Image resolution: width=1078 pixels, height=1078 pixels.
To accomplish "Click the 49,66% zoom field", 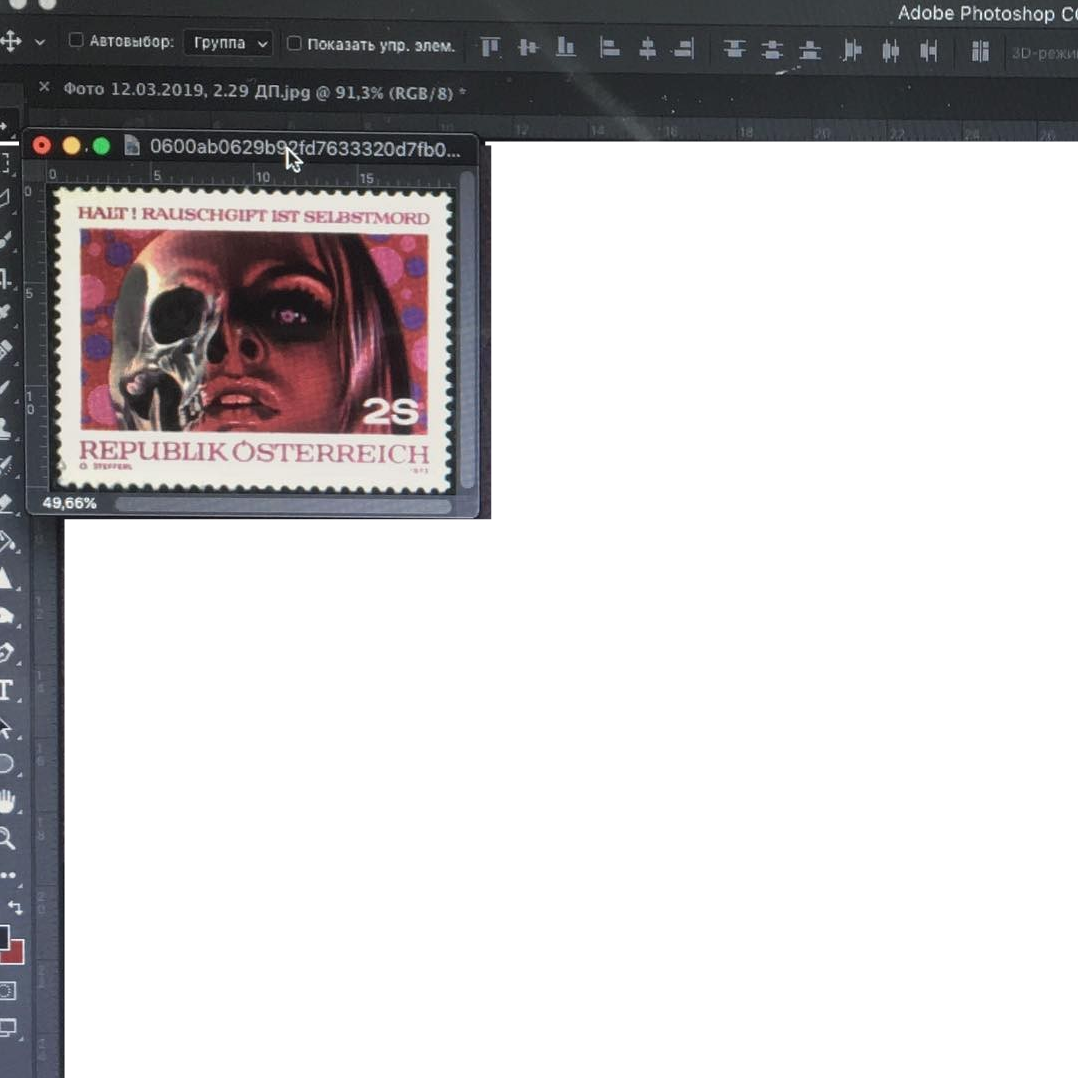I will [x=69, y=503].
